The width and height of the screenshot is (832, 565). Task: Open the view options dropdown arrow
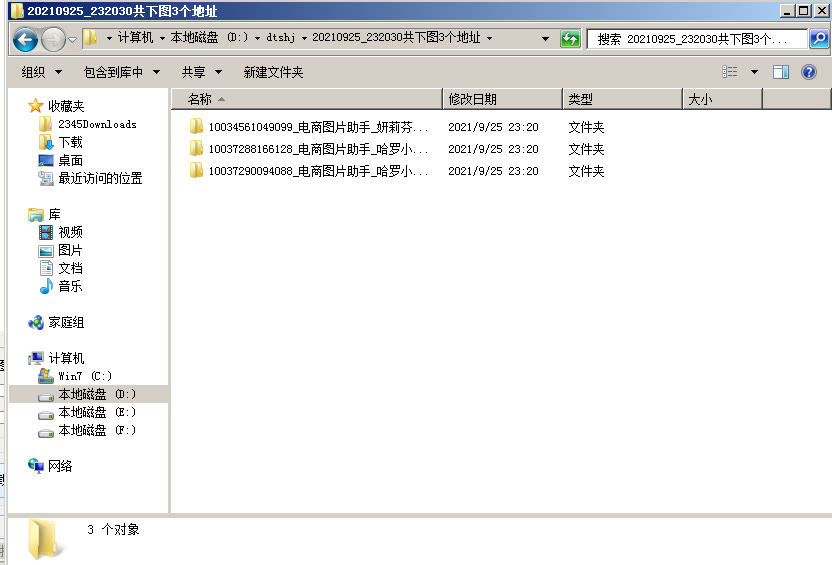[754, 72]
